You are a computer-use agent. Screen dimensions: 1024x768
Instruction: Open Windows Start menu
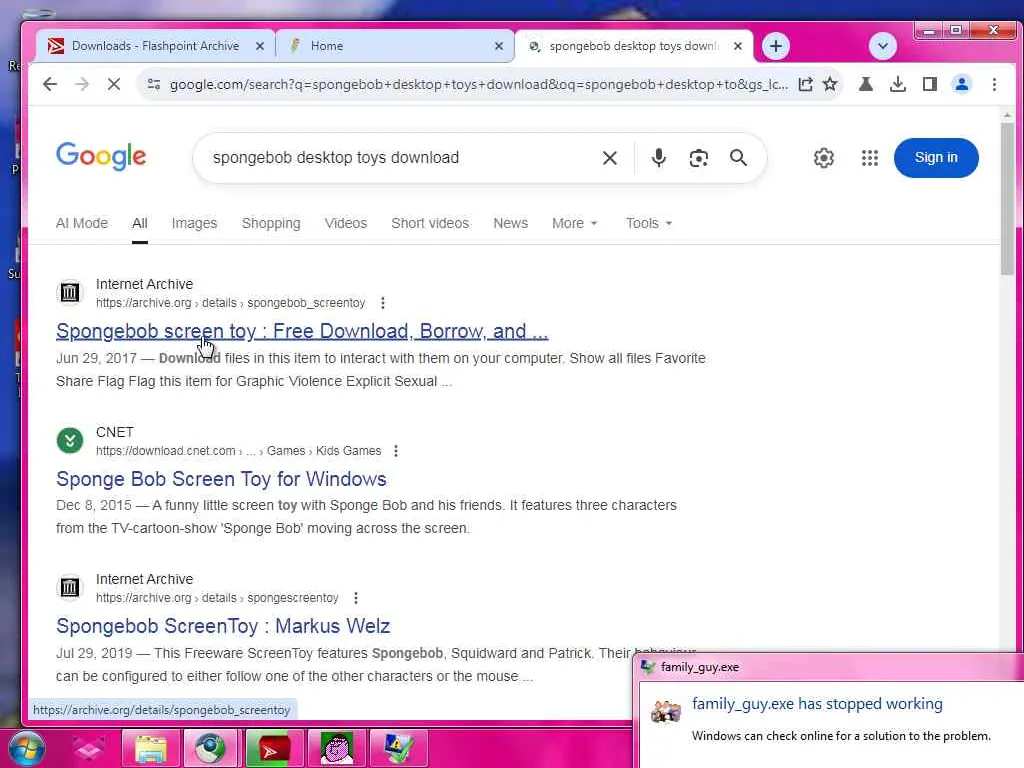pyautogui.click(x=26, y=748)
